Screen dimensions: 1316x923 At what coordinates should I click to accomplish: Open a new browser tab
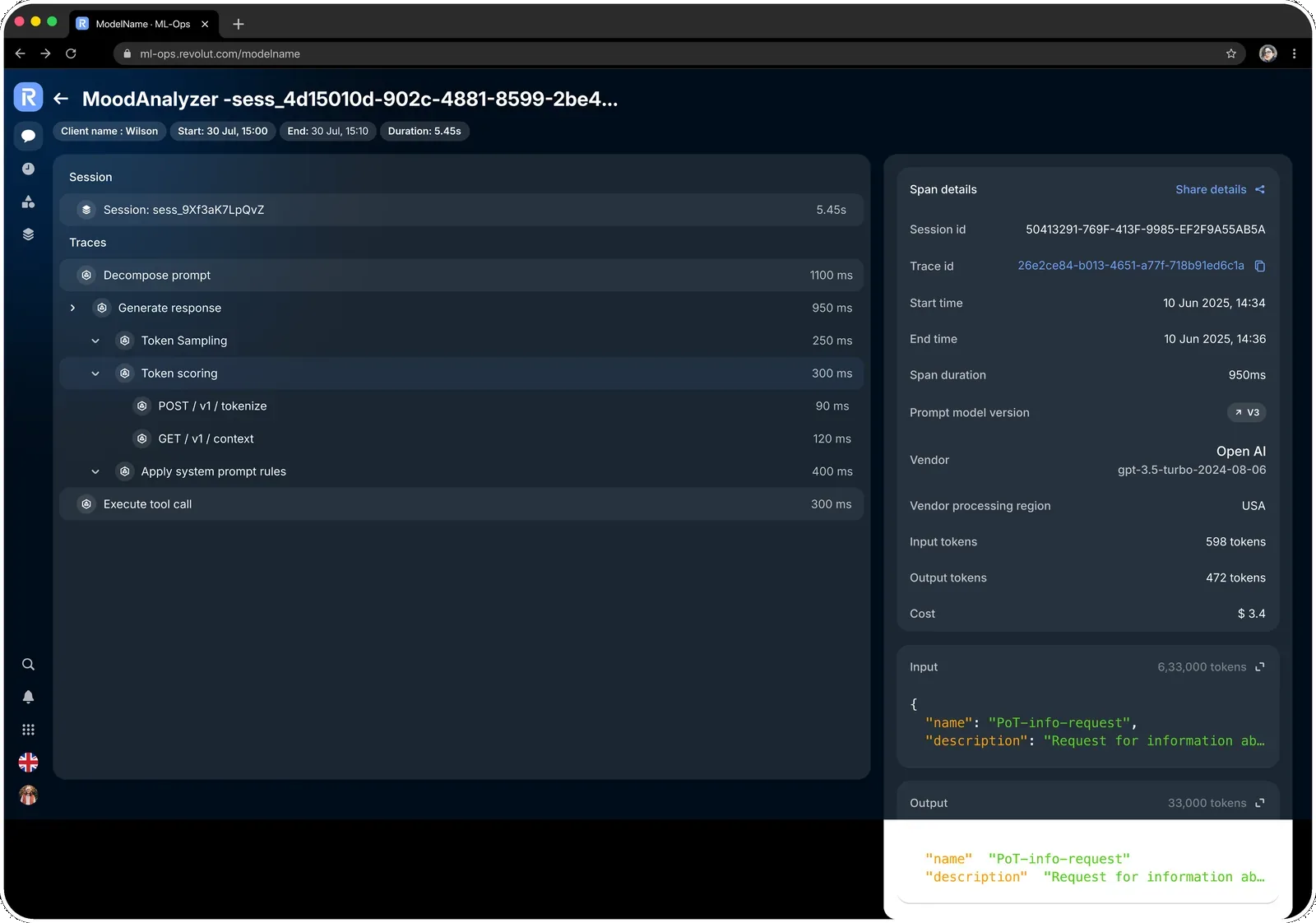[x=239, y=24]
